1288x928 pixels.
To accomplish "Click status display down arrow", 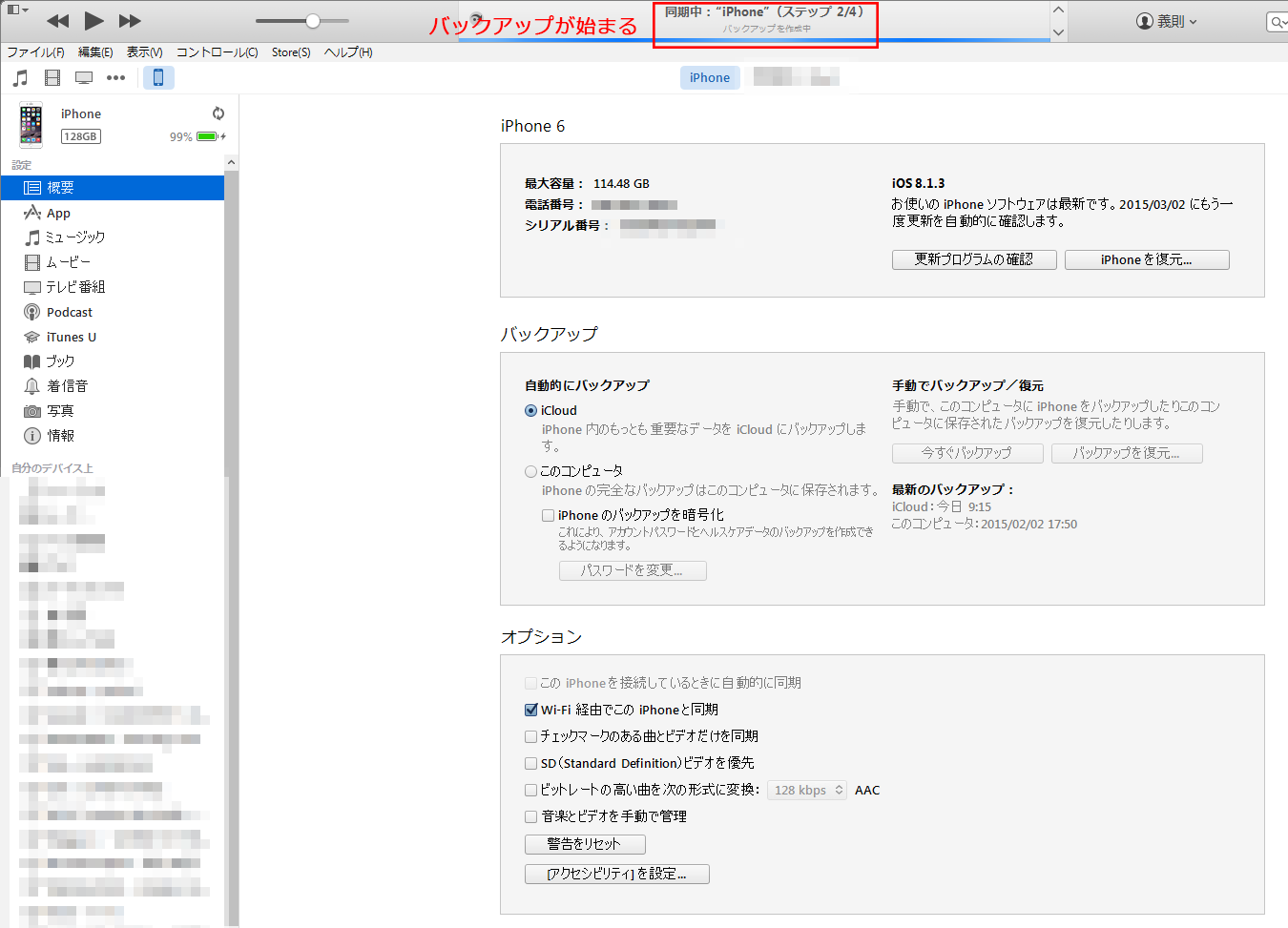I will click(1058, 31).
